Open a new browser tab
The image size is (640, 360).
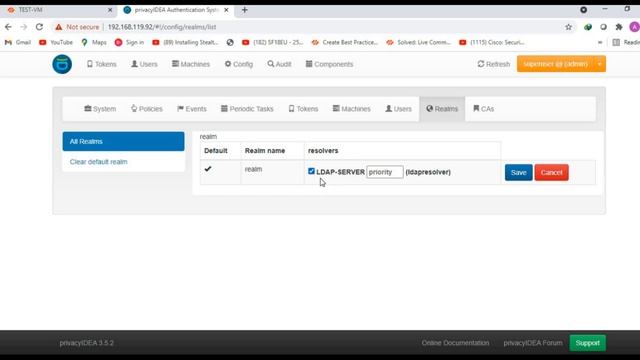point(244,10)
